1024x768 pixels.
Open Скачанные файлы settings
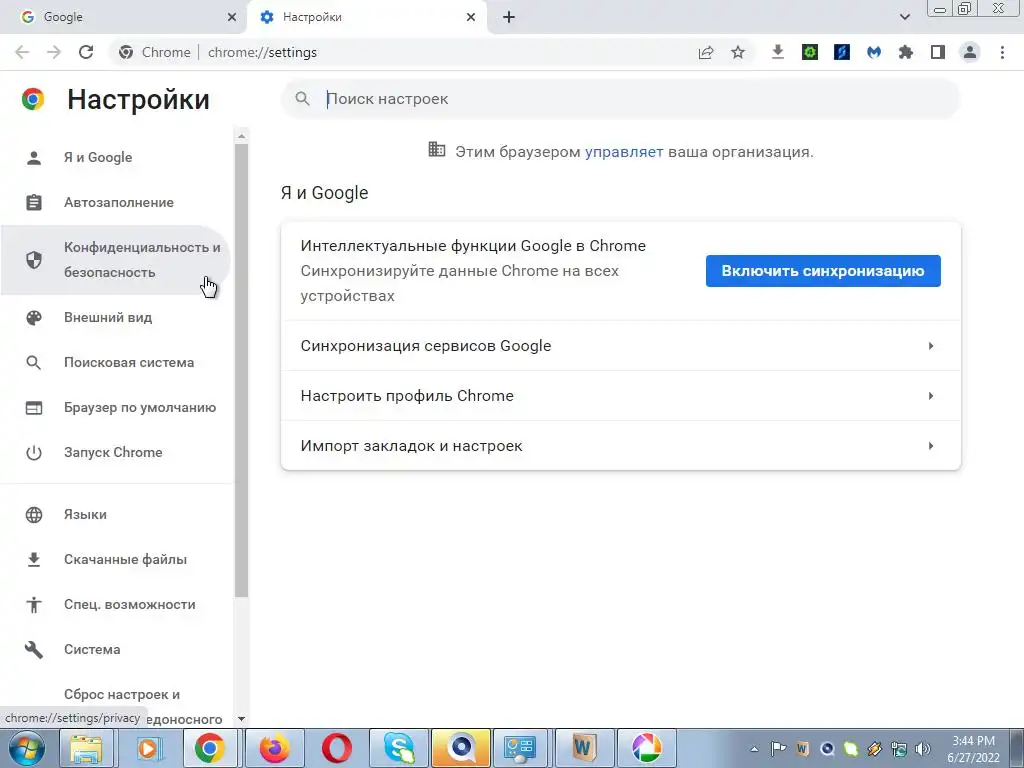(x=115, y=560)
